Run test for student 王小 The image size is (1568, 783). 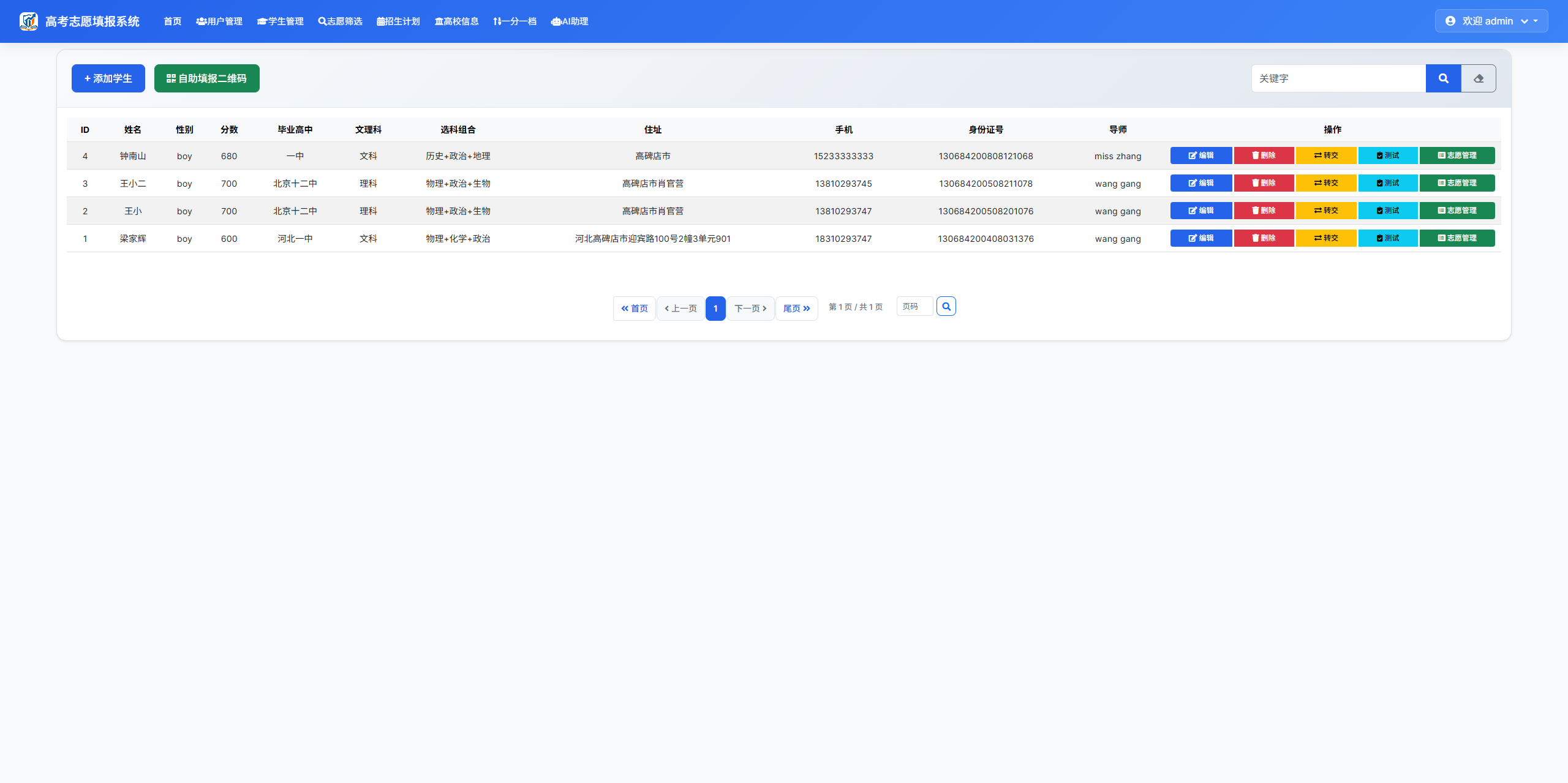click(x=1387, y=211)
